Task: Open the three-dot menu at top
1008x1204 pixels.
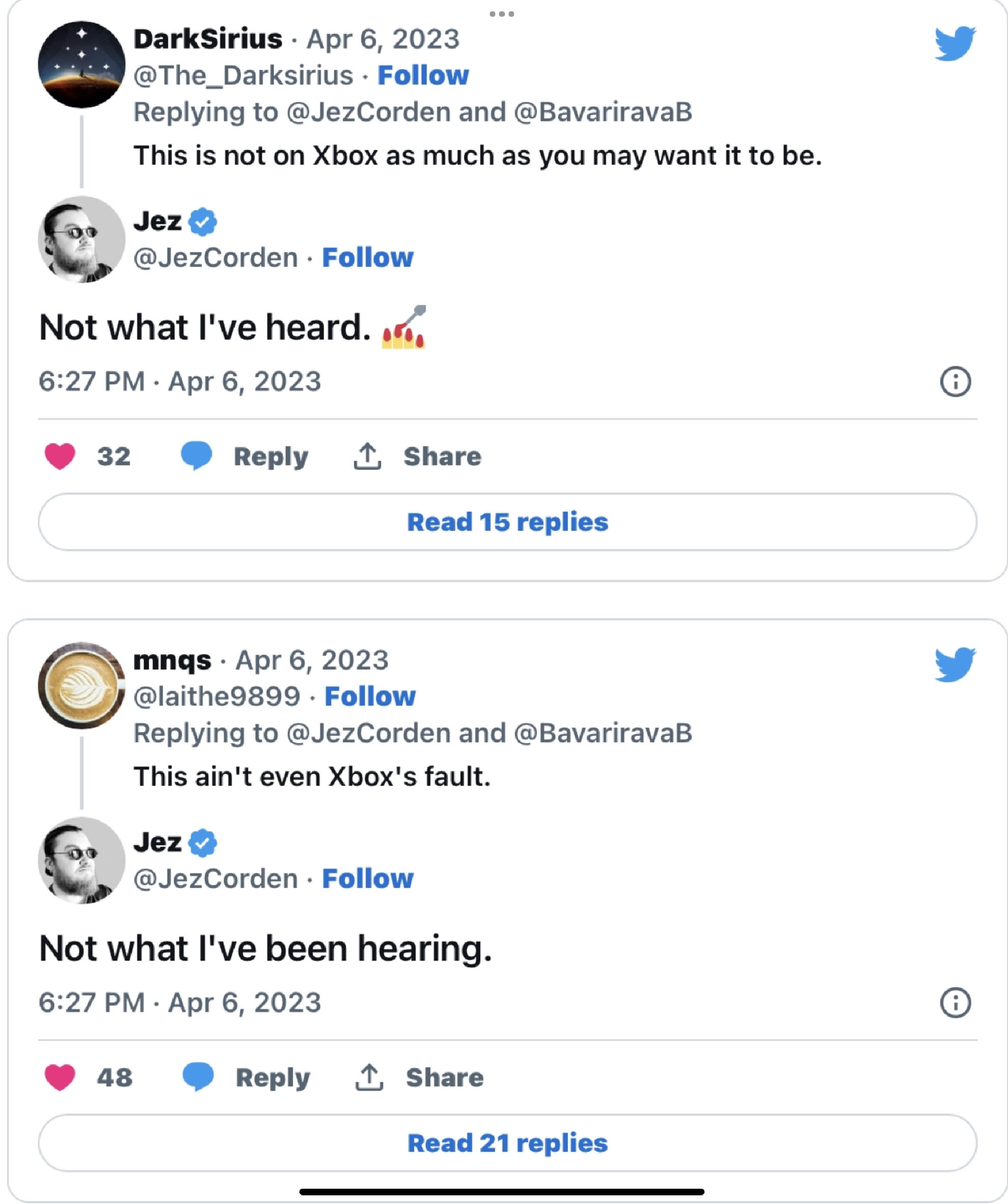Action: (502, 14)
